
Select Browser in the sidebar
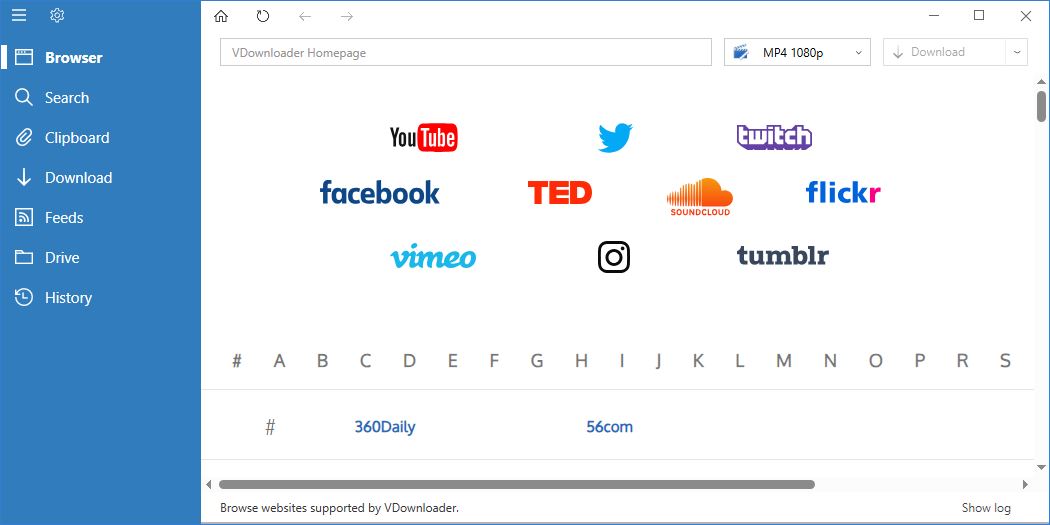point(100,58)
